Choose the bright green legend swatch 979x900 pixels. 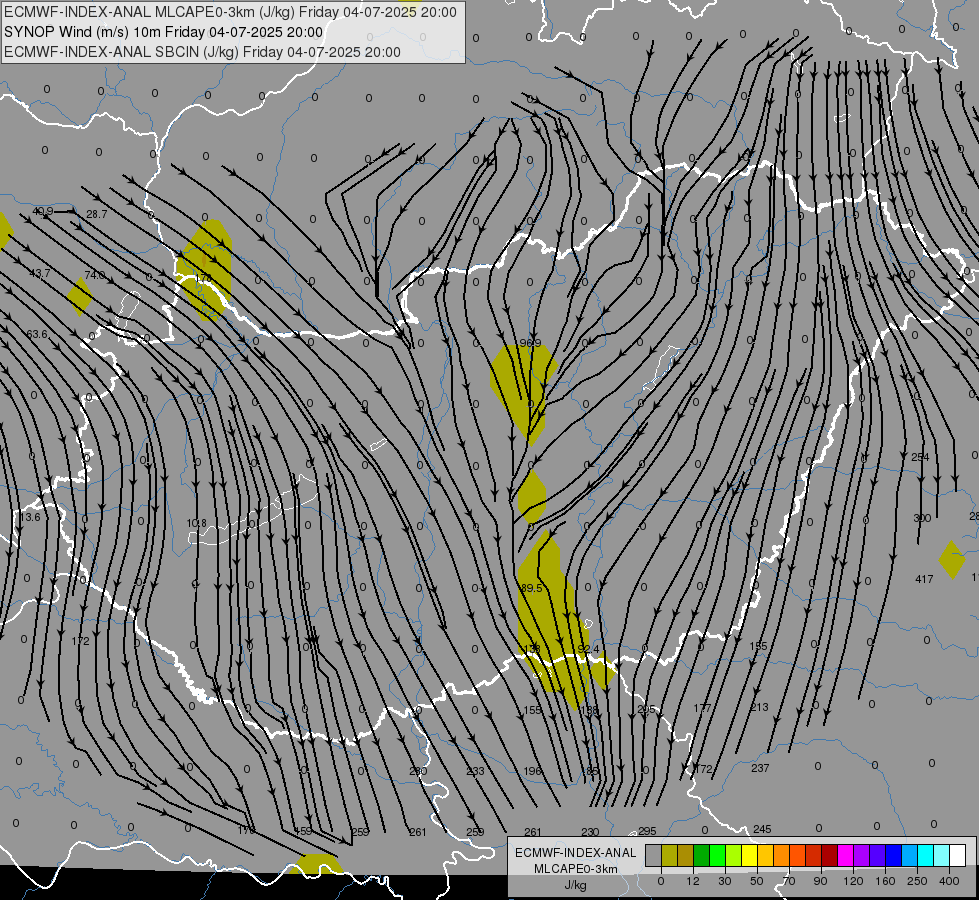point(717,855)
